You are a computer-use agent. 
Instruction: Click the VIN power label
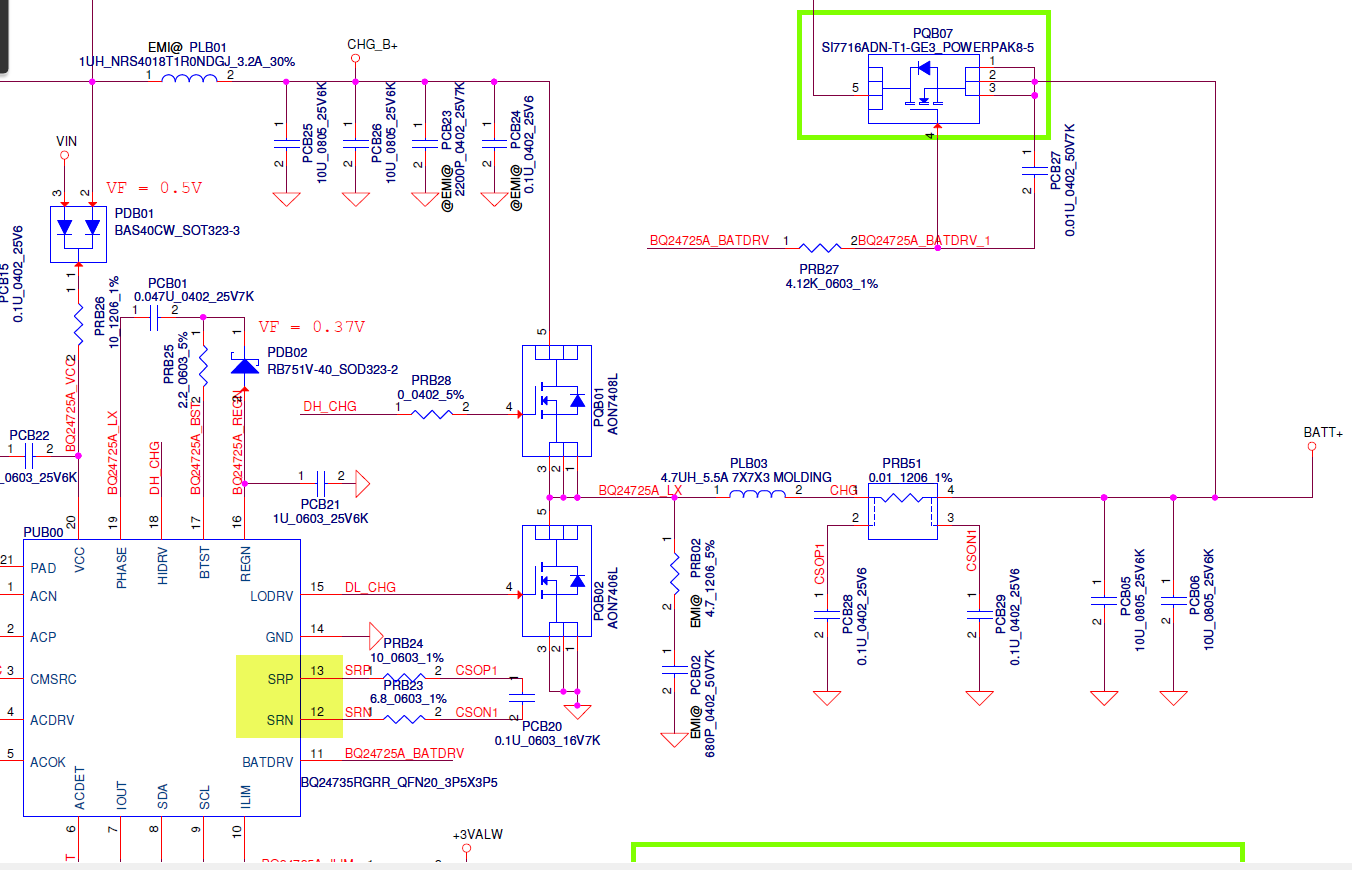pyautogui.click(x=66, y=141)
